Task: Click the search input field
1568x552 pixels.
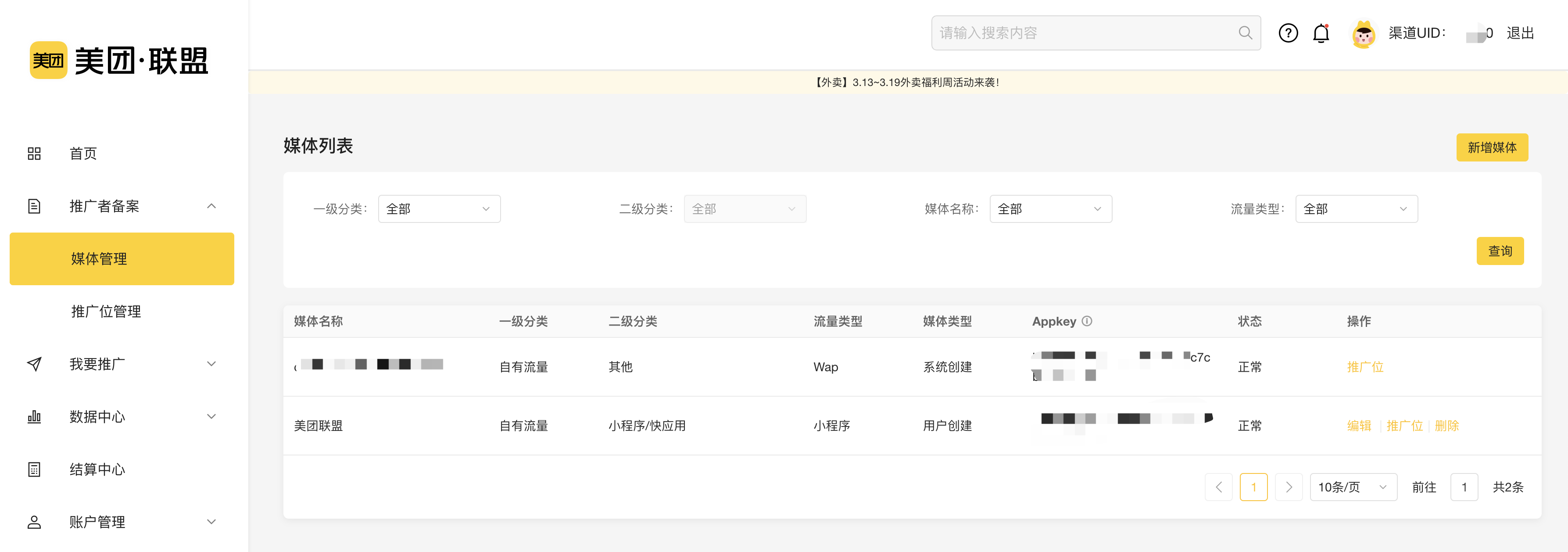Action: (1084, 33)
